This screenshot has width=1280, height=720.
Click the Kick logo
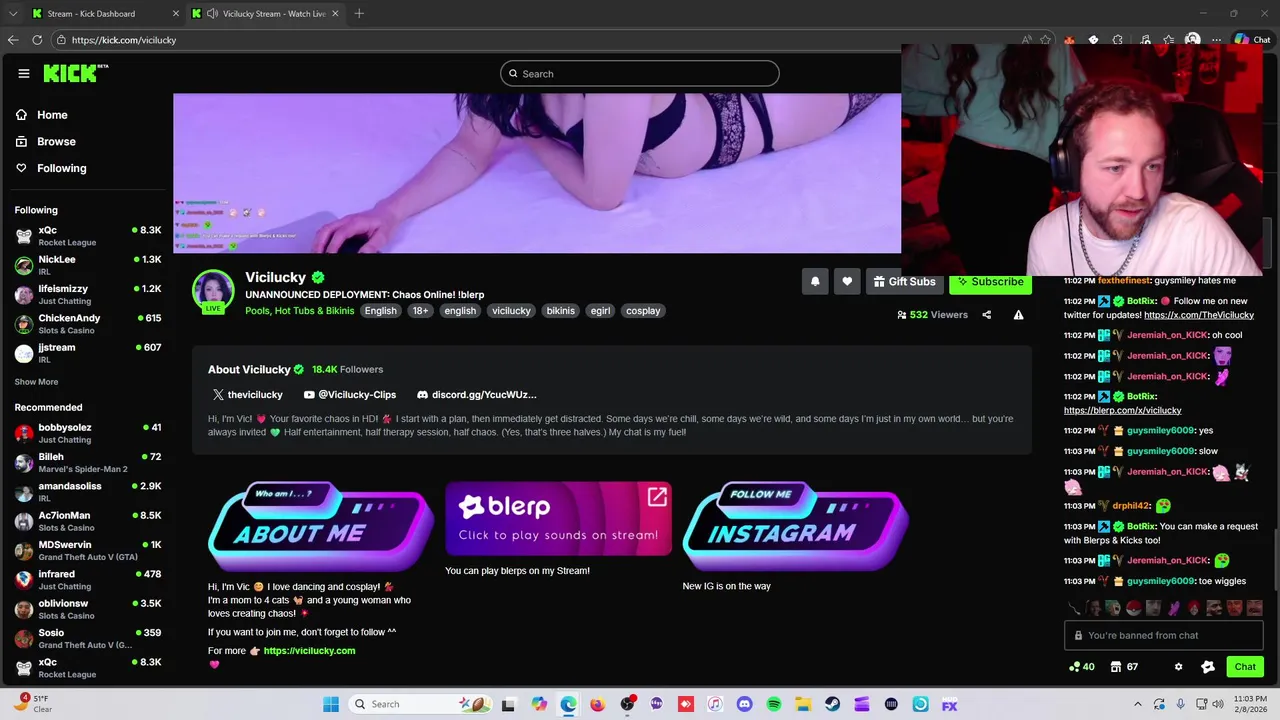pyautogui.click(x=75, y=73)
